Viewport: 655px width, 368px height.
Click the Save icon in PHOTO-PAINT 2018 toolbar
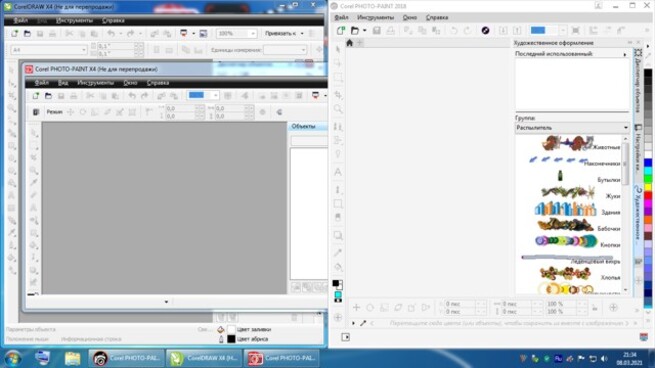click(376, 30)
